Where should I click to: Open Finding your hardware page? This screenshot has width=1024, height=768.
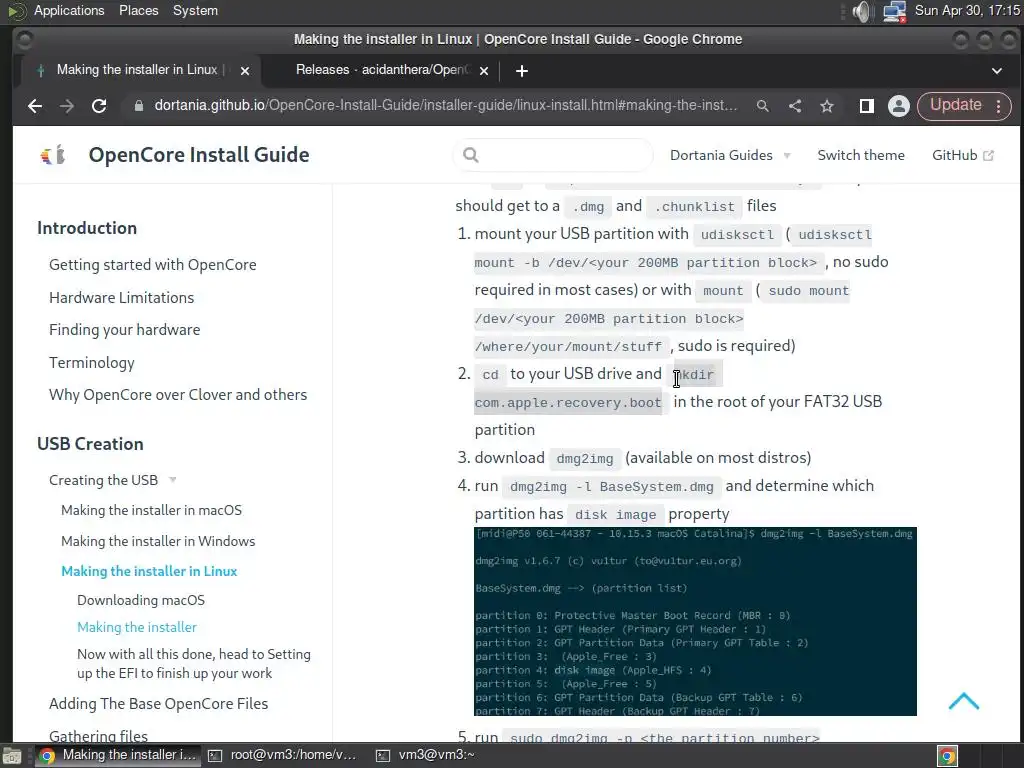125,330
